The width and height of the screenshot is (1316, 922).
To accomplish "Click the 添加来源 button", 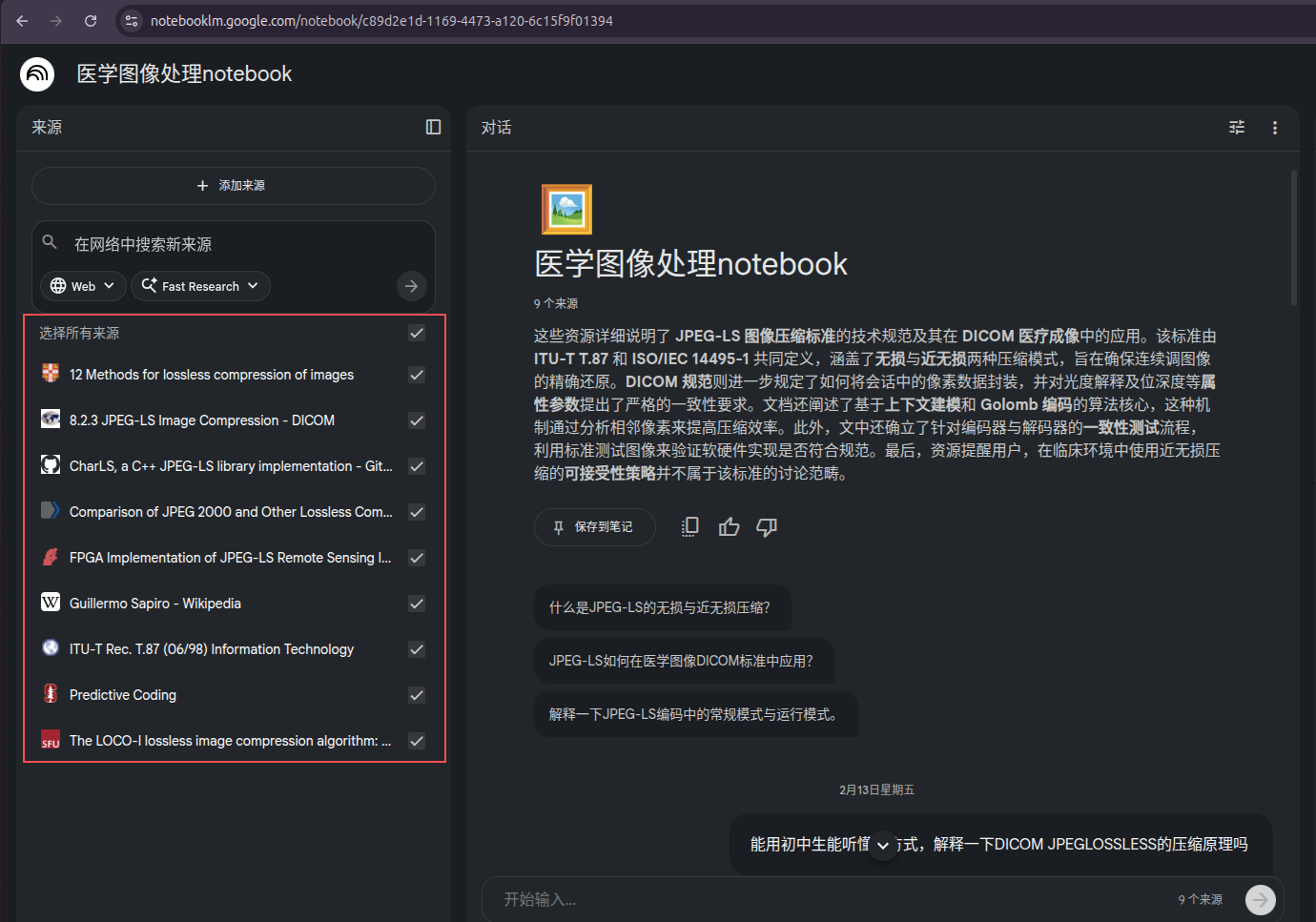I will pos(234,185).
